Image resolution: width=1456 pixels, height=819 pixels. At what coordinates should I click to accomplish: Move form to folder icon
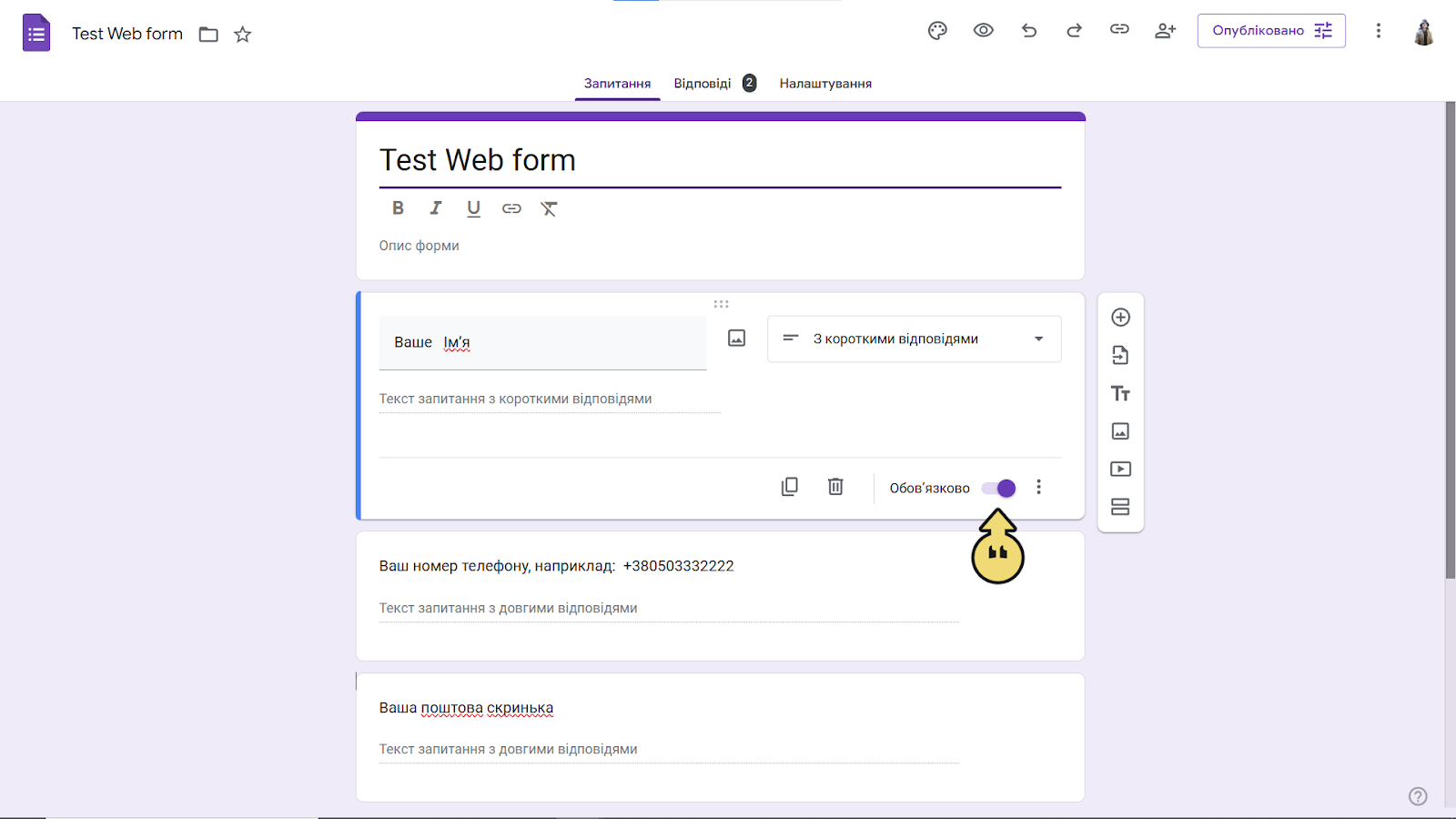pyautogui.click(x=208, y=35)
